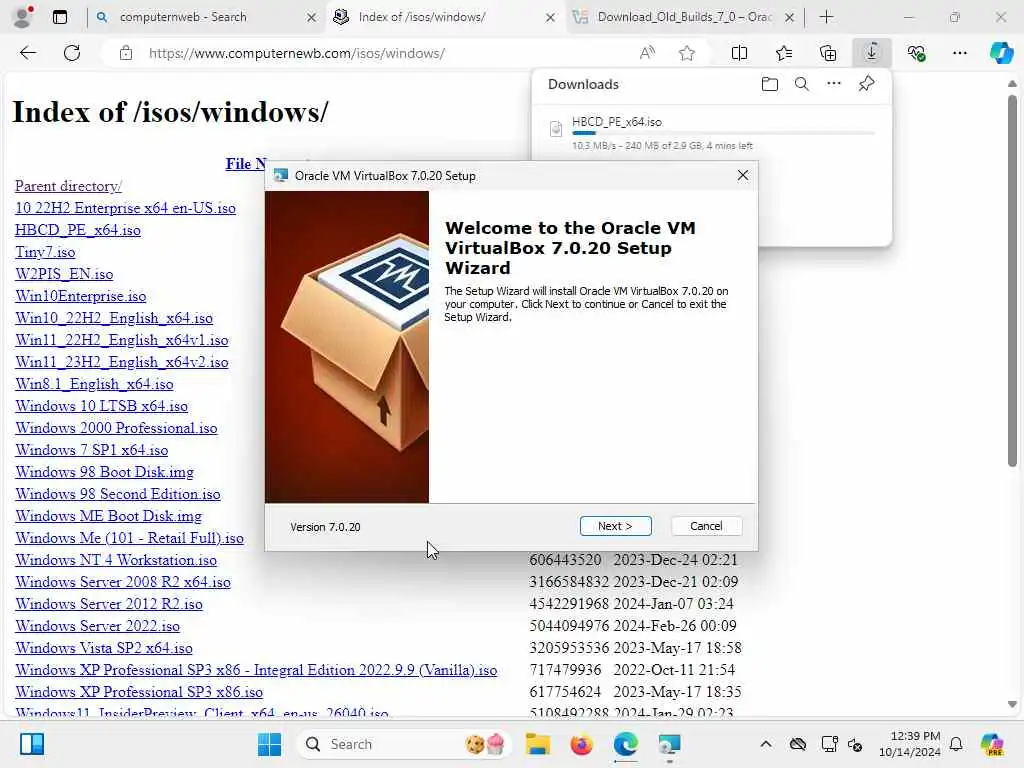Close the computernweb - Search tab
The image size is (1024, 768).
click(x=312, y=18)
